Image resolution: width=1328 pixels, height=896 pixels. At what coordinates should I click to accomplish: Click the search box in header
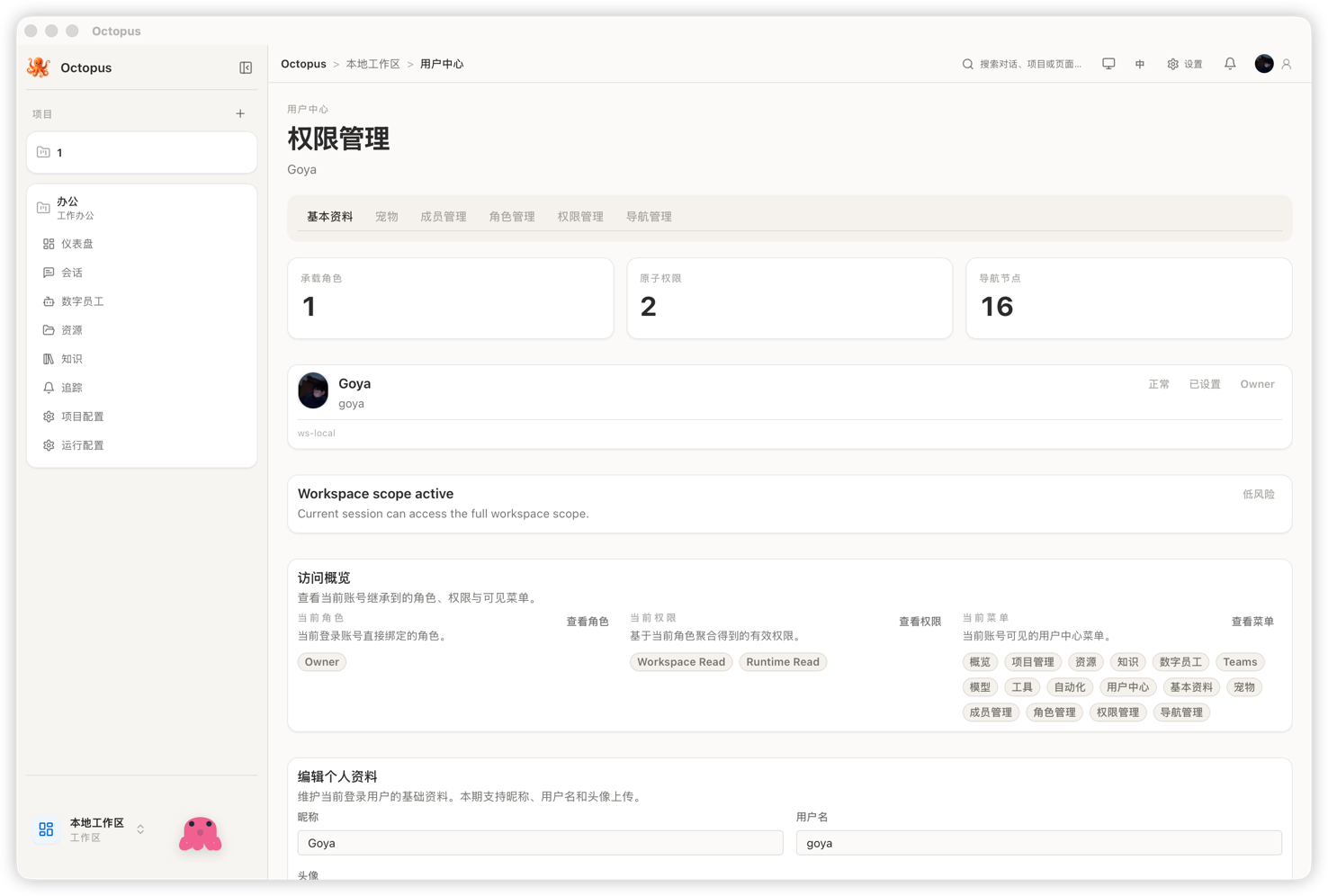point(1022,64)
